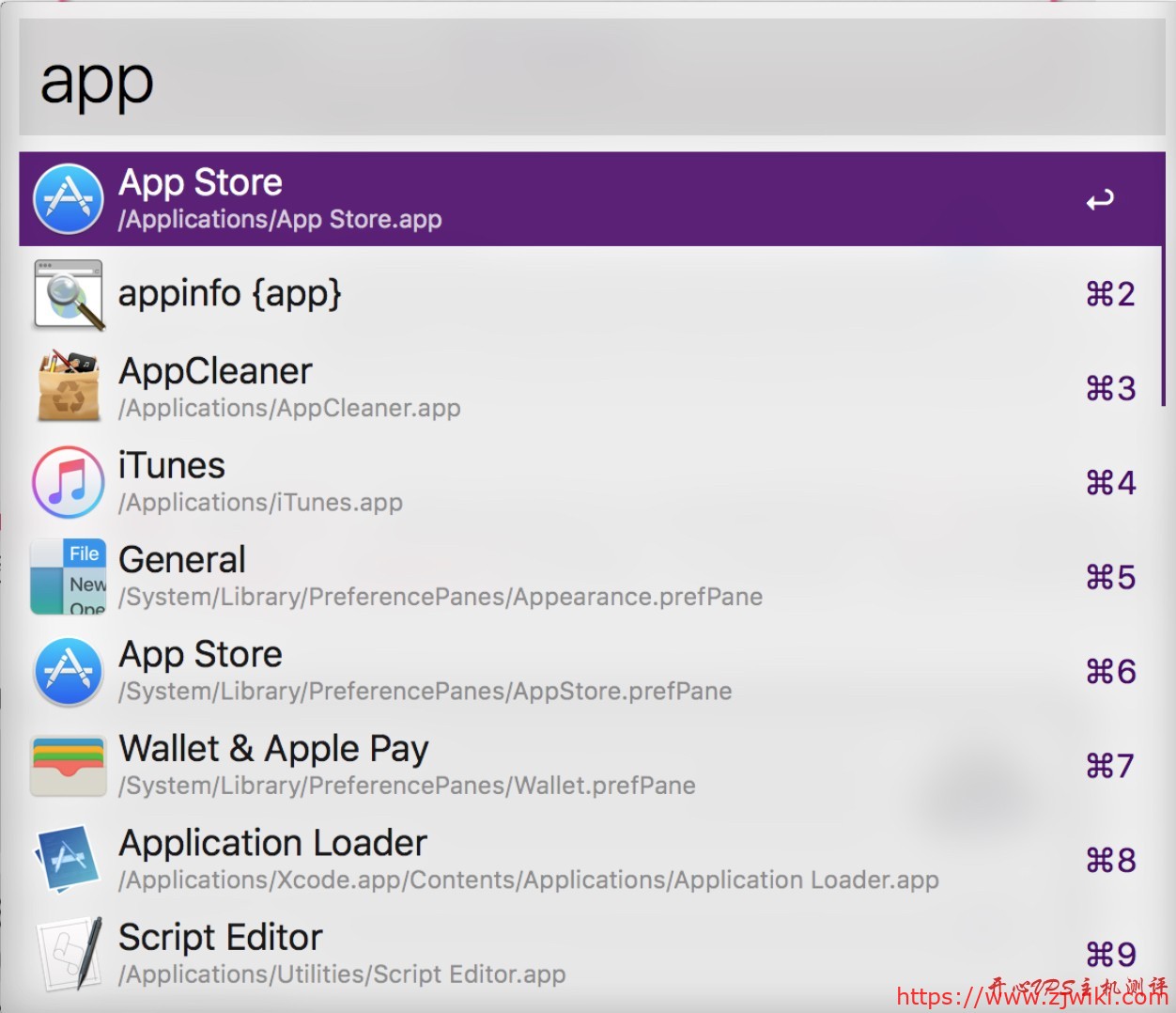The width and height of the screenshot is (1176, 1013).
Task: Click the General preference pane icon
Action: 69,577
